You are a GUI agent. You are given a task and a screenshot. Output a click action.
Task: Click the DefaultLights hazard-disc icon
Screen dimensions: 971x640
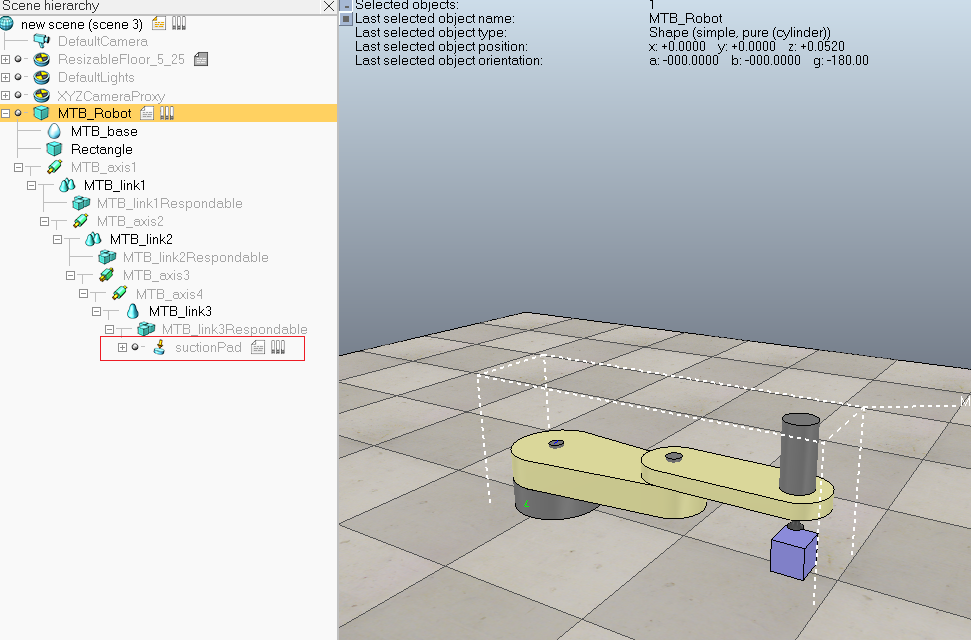[41, 77]
